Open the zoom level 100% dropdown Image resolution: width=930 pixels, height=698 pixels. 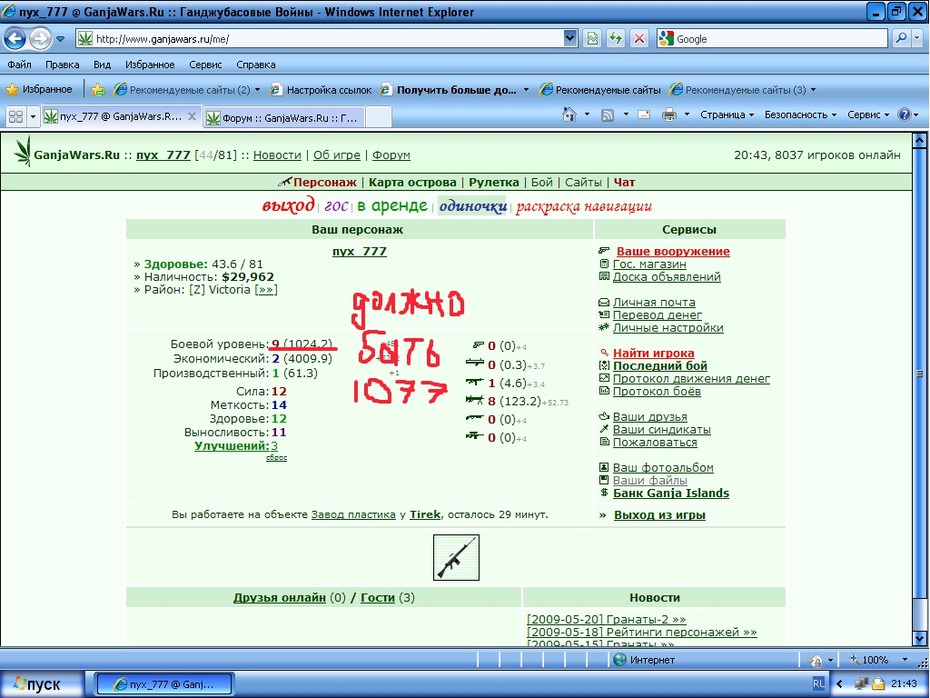pos(904,659)
